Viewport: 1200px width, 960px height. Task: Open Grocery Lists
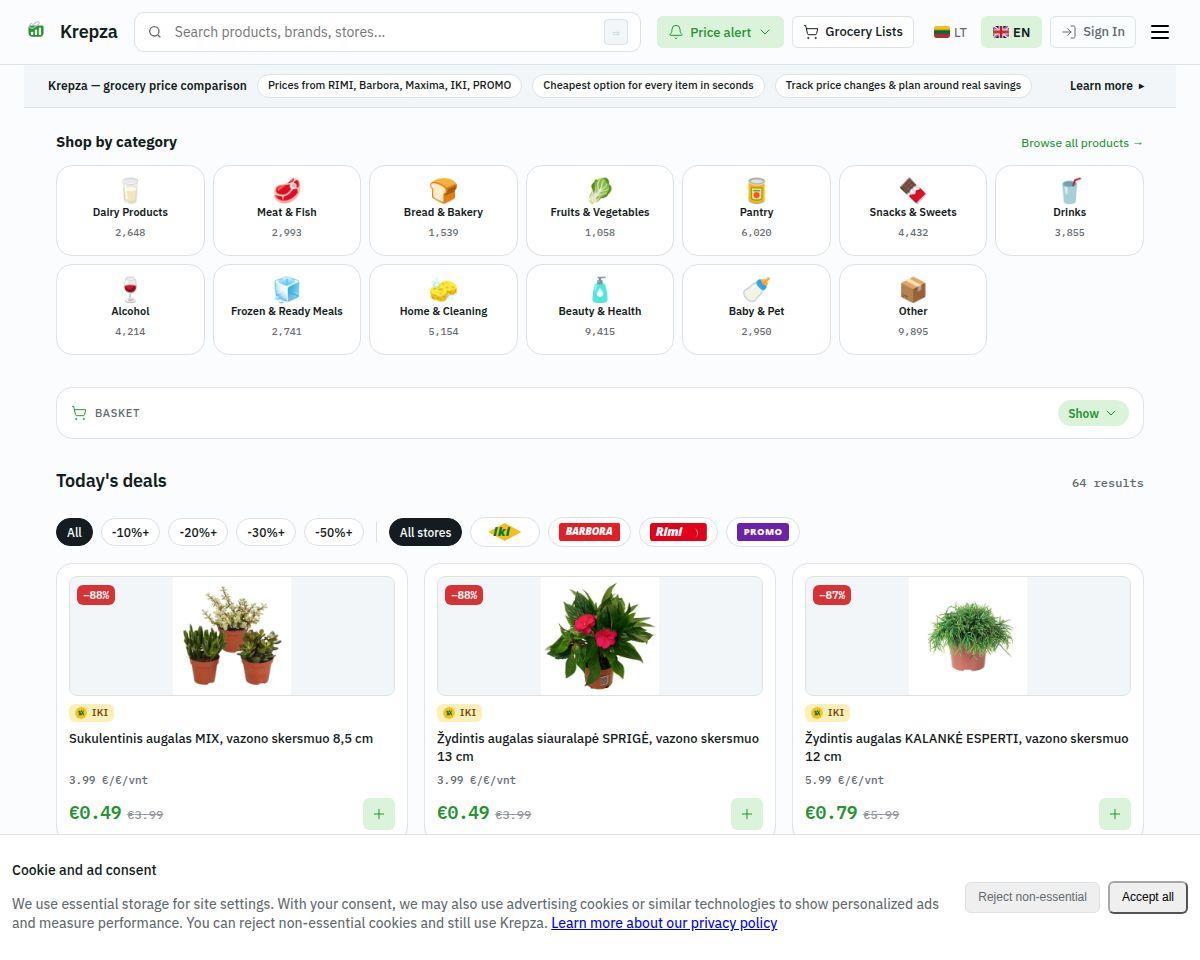pos(853,32)
